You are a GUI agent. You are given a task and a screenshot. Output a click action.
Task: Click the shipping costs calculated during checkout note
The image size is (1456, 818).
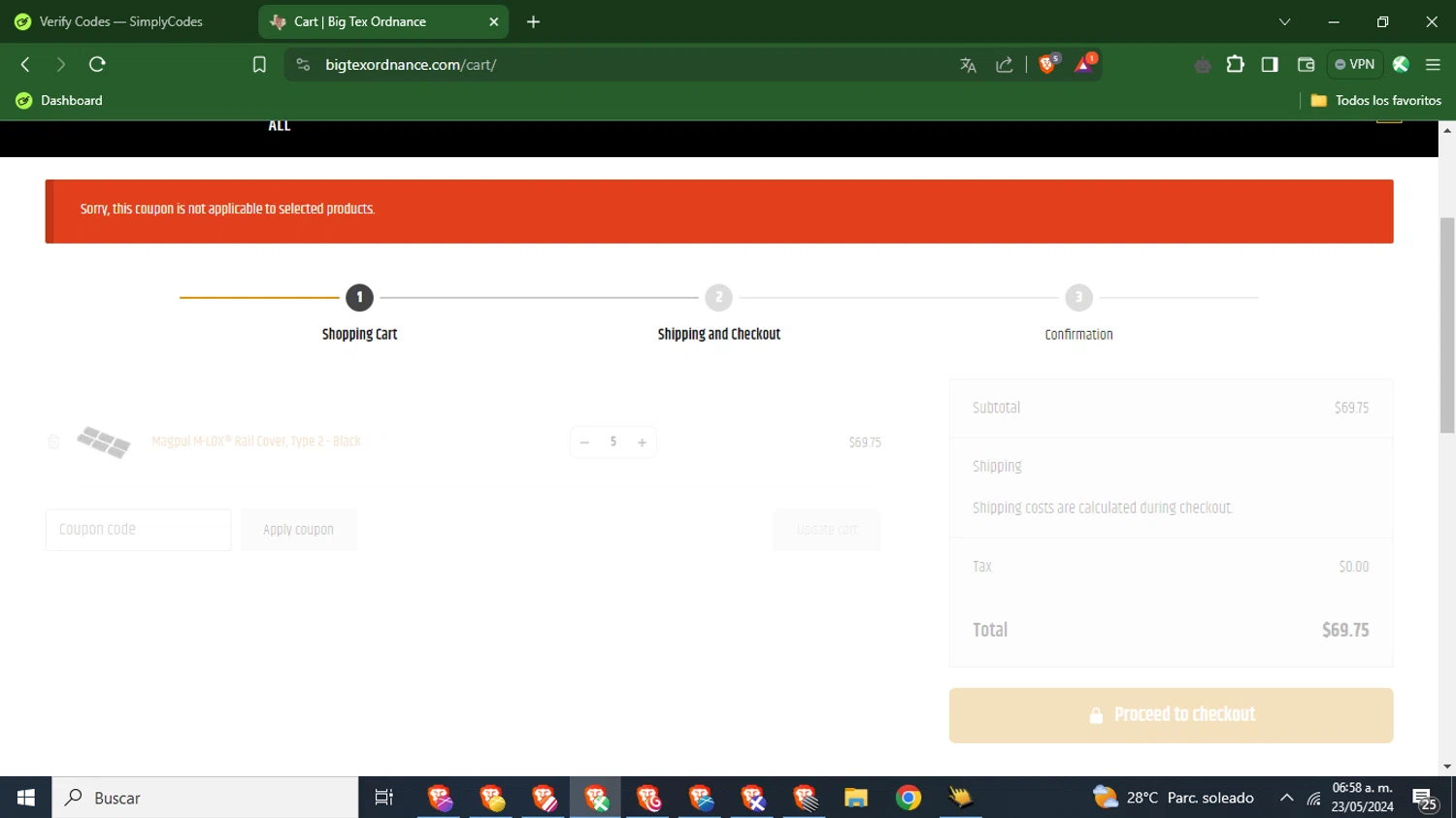(1103, 508)
